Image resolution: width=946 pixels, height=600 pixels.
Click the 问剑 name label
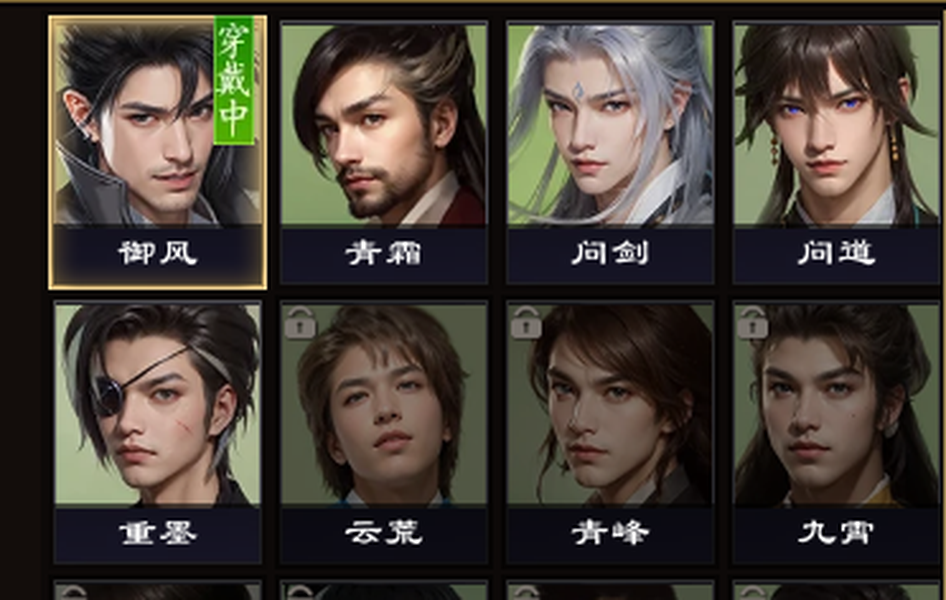pyautogui.click(x=610, y=253)
